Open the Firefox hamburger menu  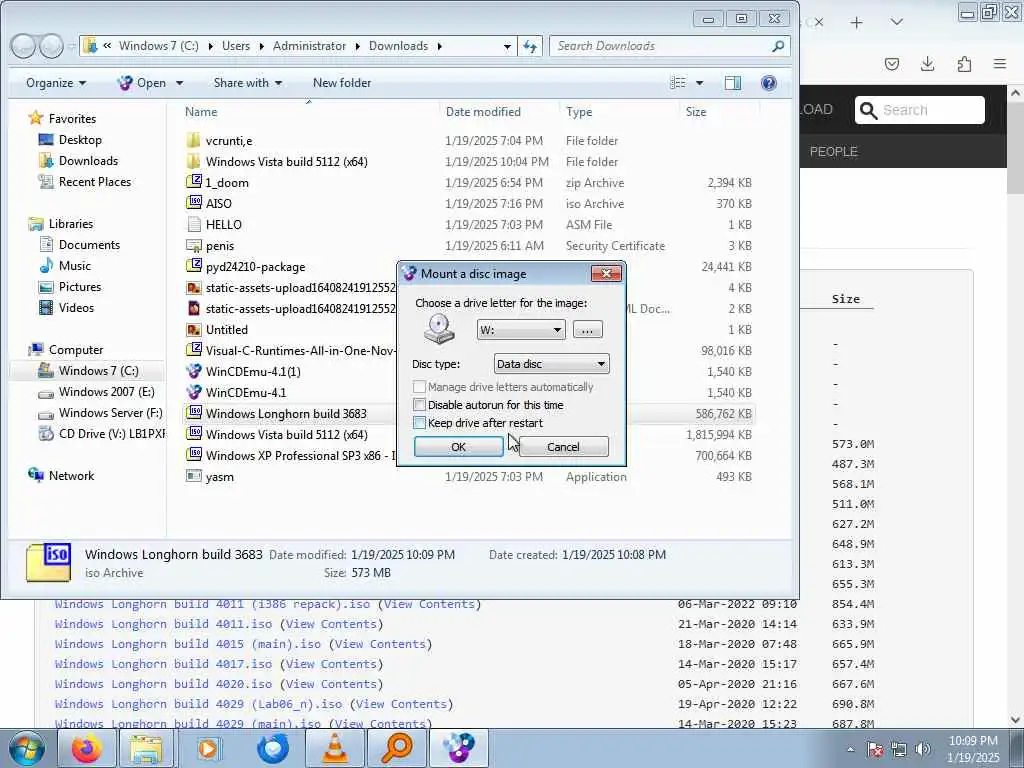[x=1000, y=63]
